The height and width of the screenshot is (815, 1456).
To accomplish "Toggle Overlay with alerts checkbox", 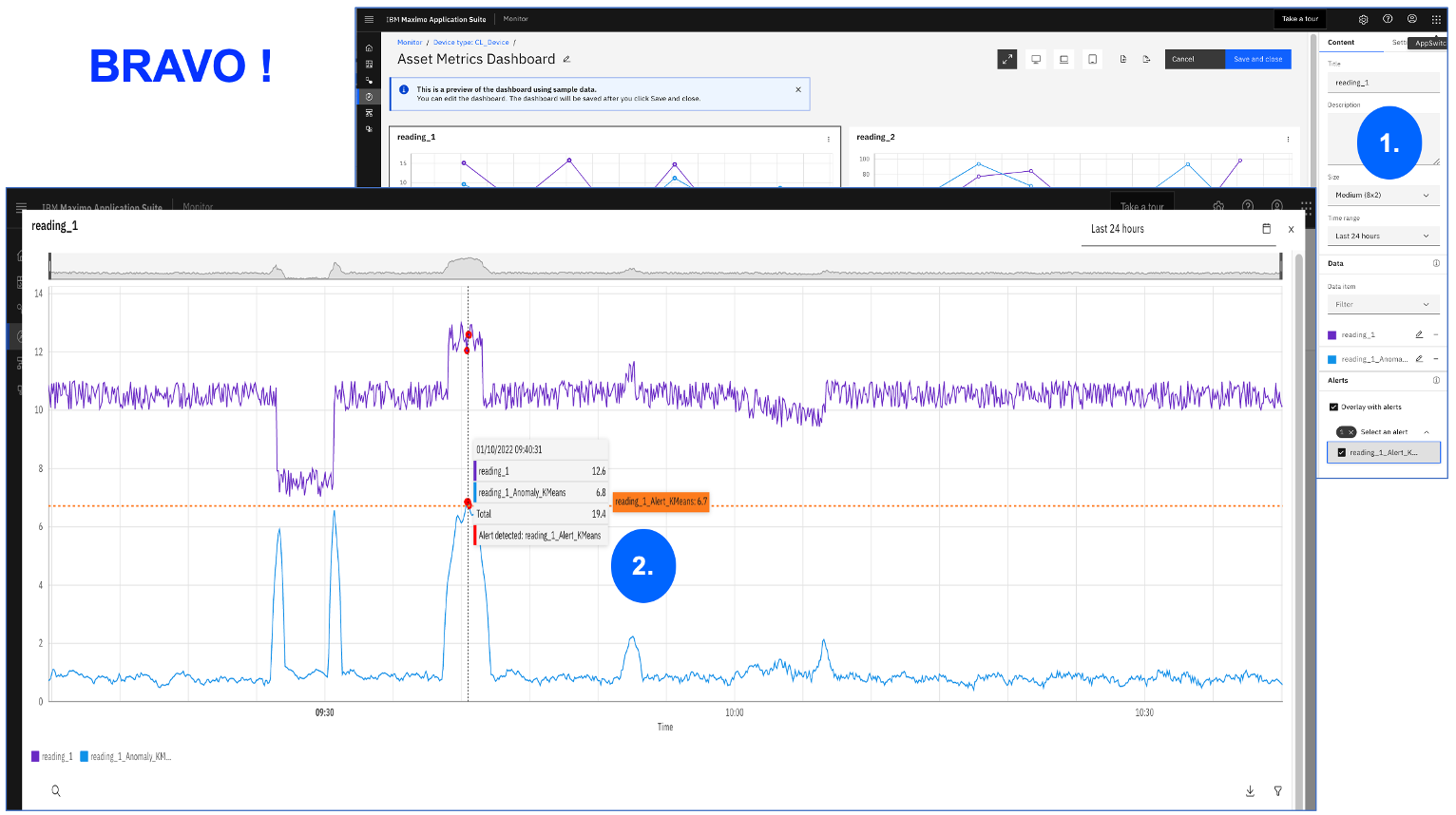I will 1333,407.
